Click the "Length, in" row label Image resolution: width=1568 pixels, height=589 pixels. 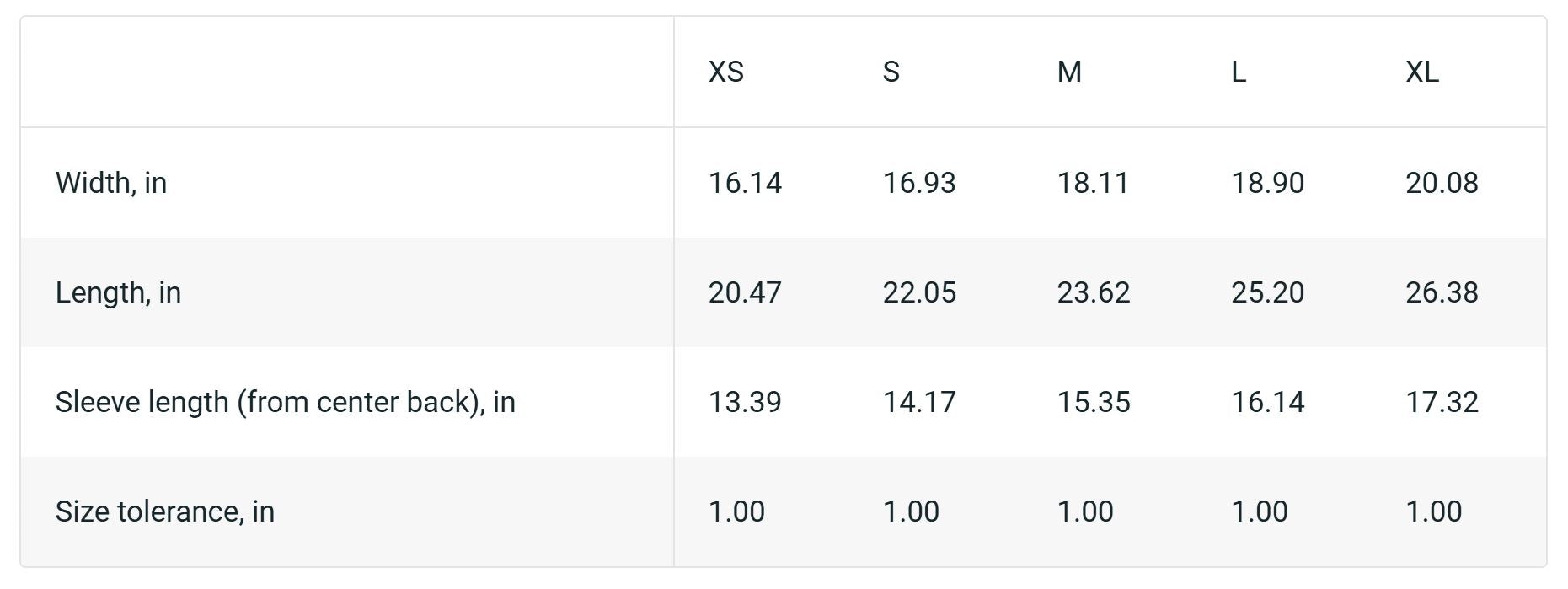[118, 292]
